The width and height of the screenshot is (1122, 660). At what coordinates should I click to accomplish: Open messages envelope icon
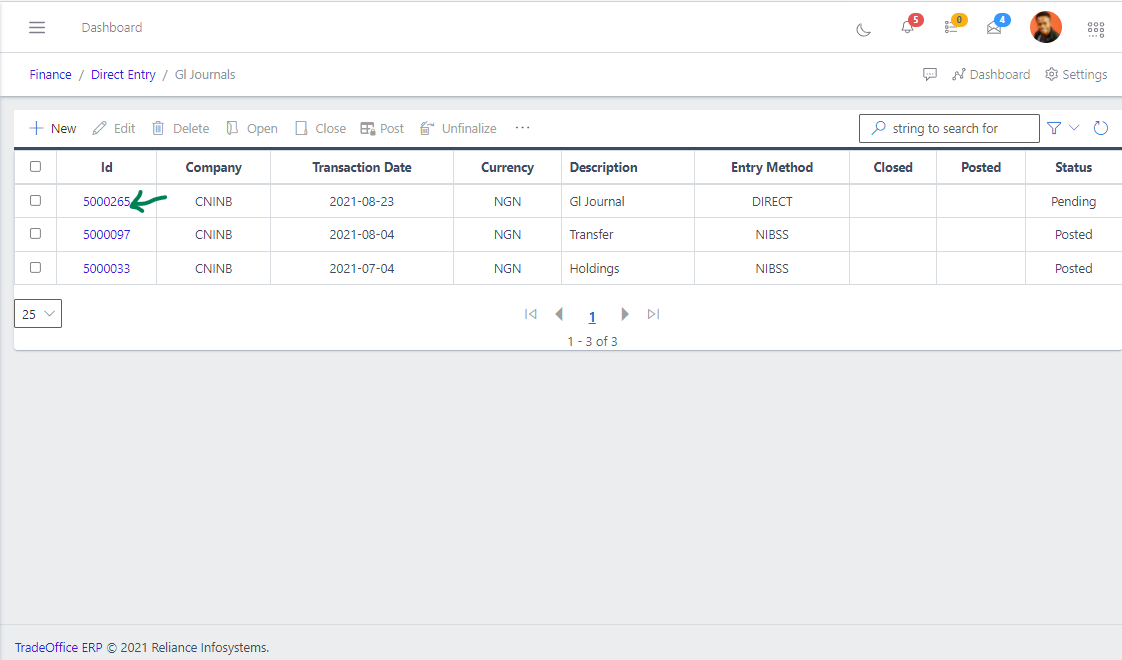click(x=994, y=28)
